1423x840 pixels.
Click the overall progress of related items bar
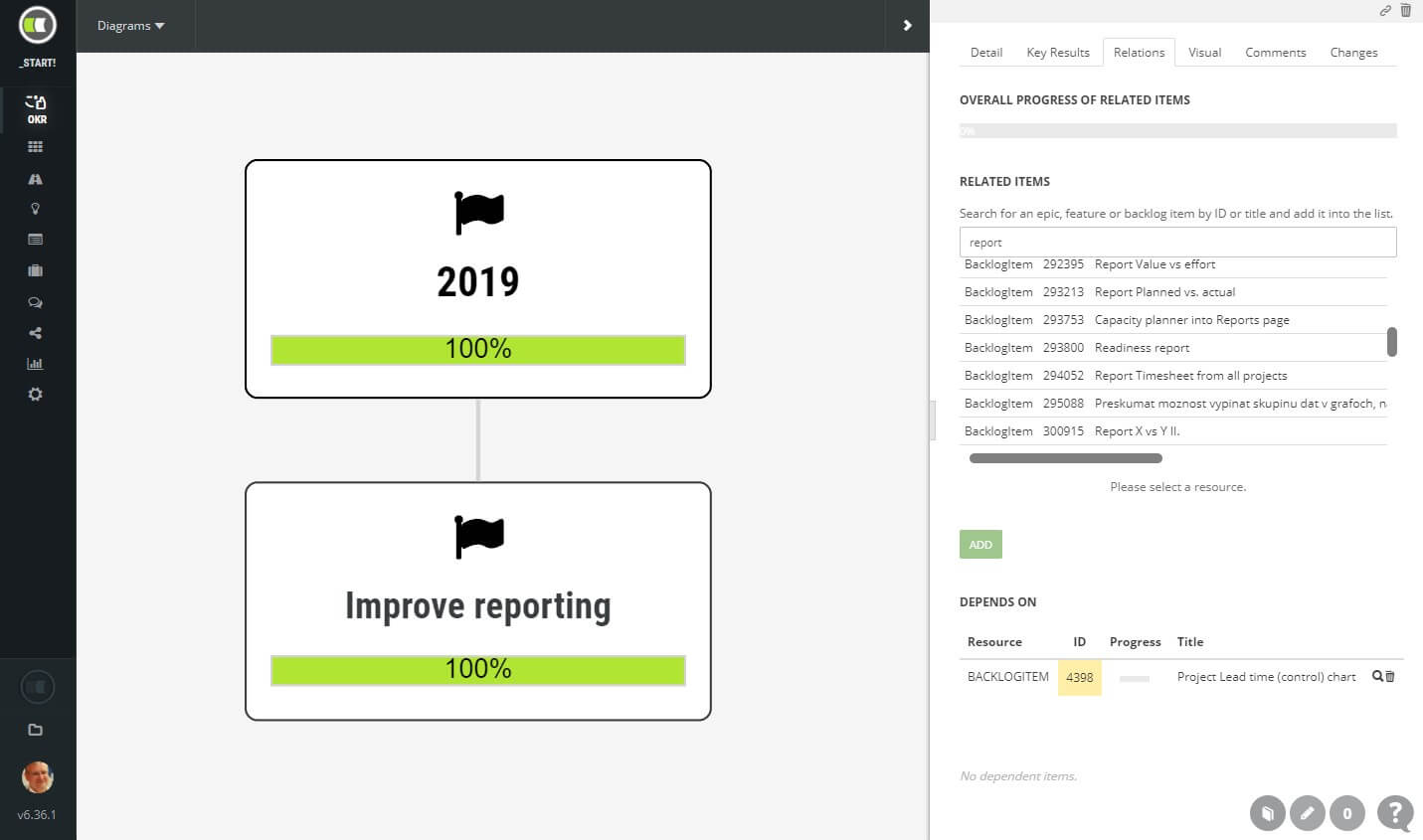pos(1177,131)
